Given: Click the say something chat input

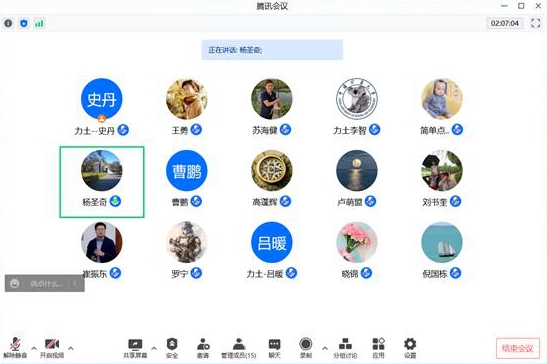Looking at the screenshot, I should pos(45,283).
